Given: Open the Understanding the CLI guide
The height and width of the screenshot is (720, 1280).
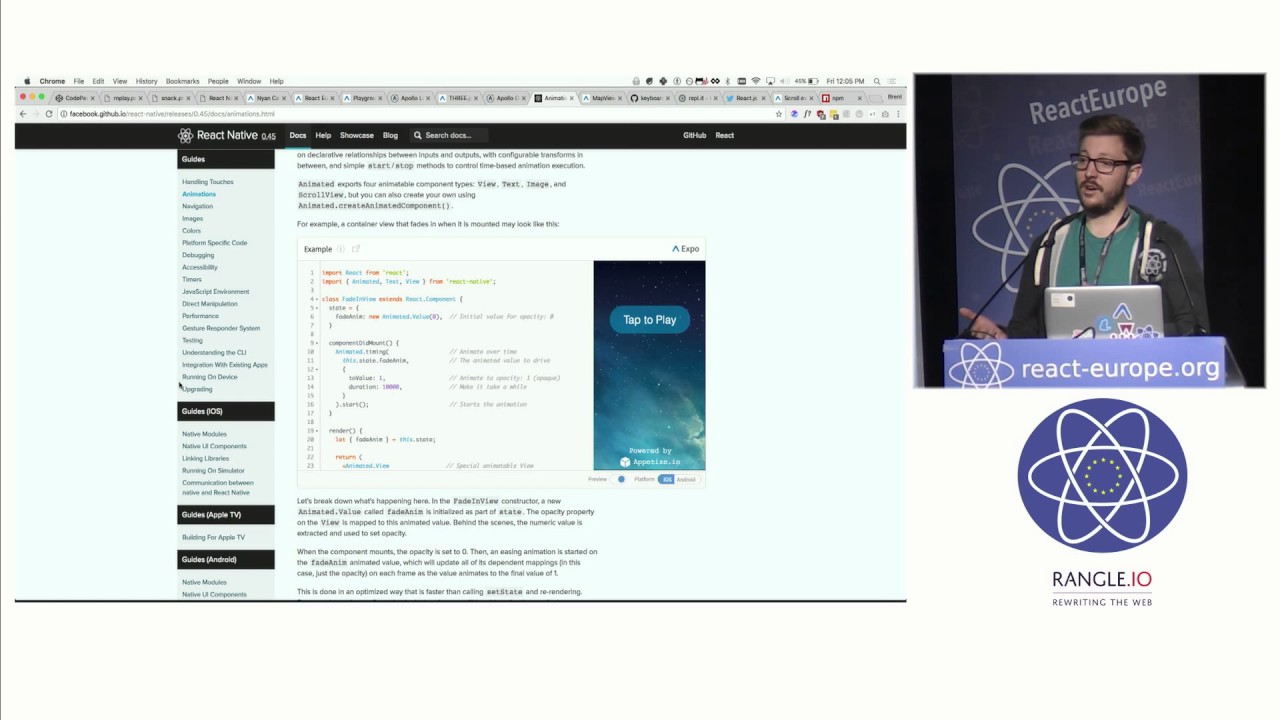Looking at the screenshot, I should point(214,352).
